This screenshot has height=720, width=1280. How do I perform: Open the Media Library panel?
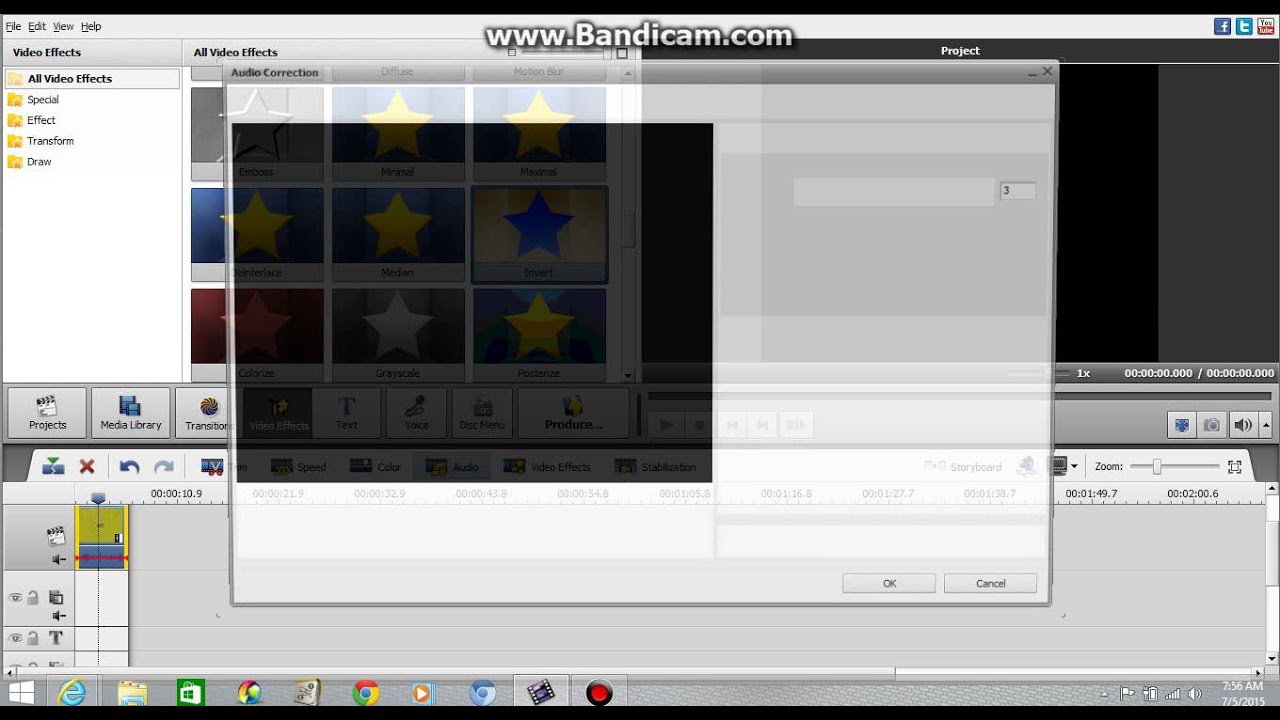coord(130,413)
